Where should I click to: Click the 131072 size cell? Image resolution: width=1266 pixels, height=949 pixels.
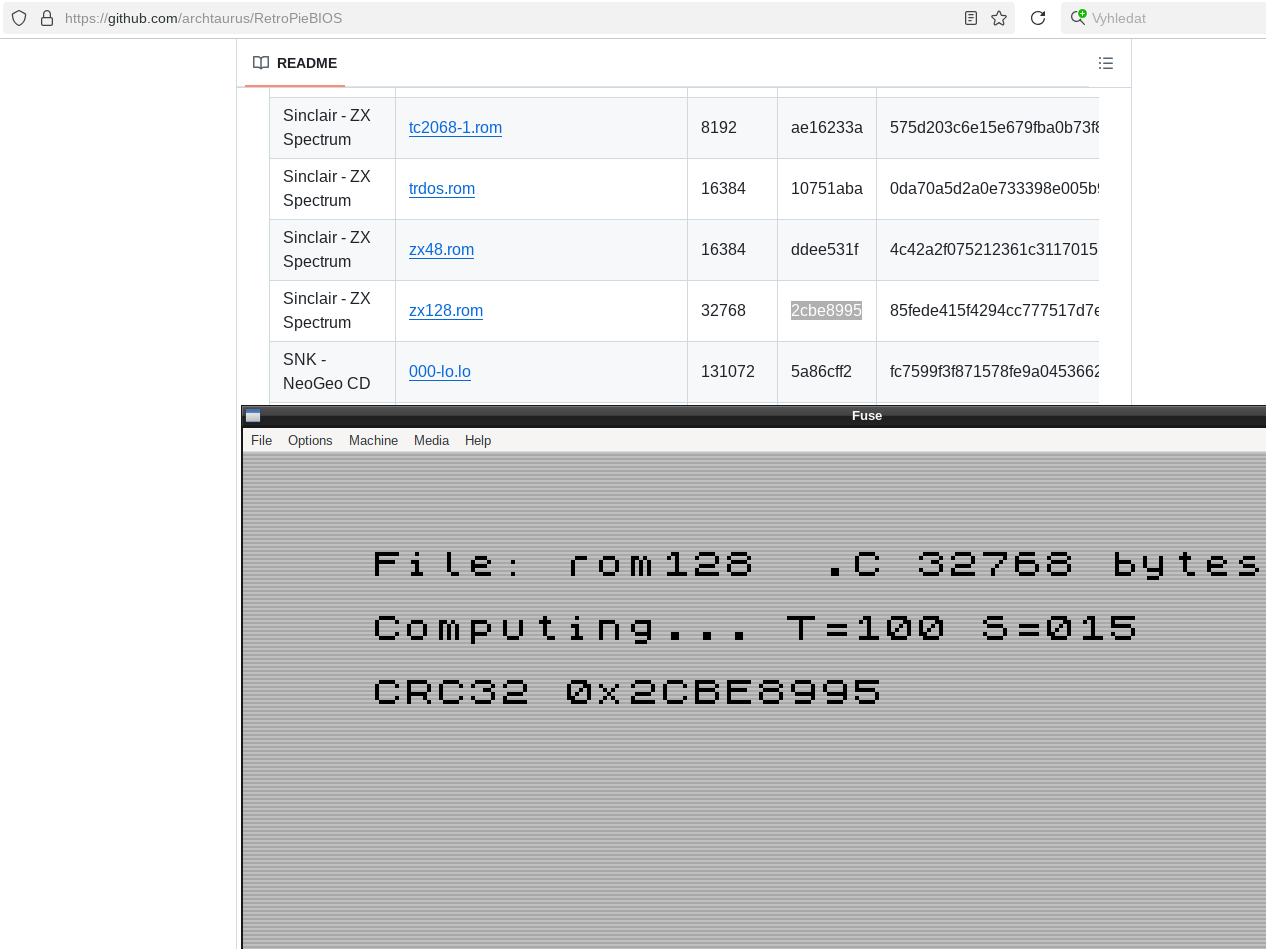(732, 371)
